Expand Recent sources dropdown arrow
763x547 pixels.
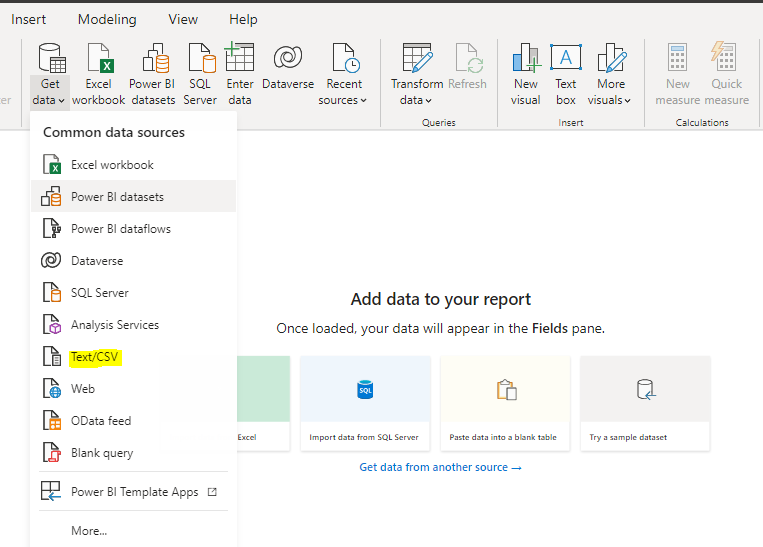(363, 100)
